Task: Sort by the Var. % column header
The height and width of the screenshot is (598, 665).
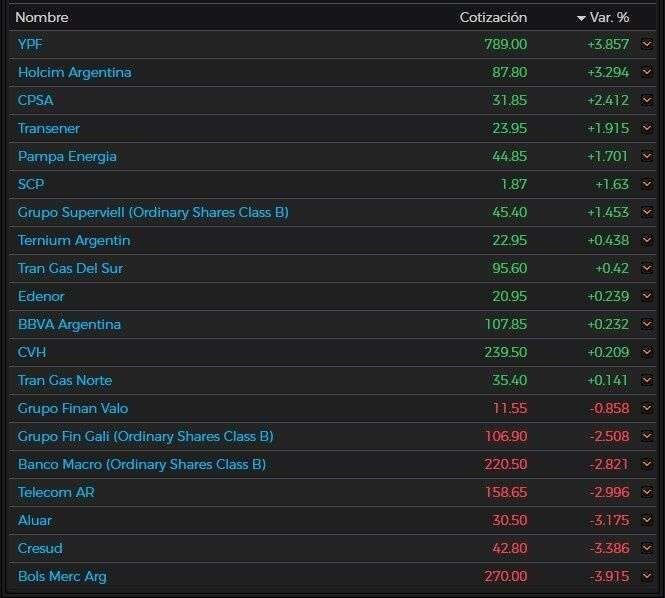Action: (x=609, y=17)
